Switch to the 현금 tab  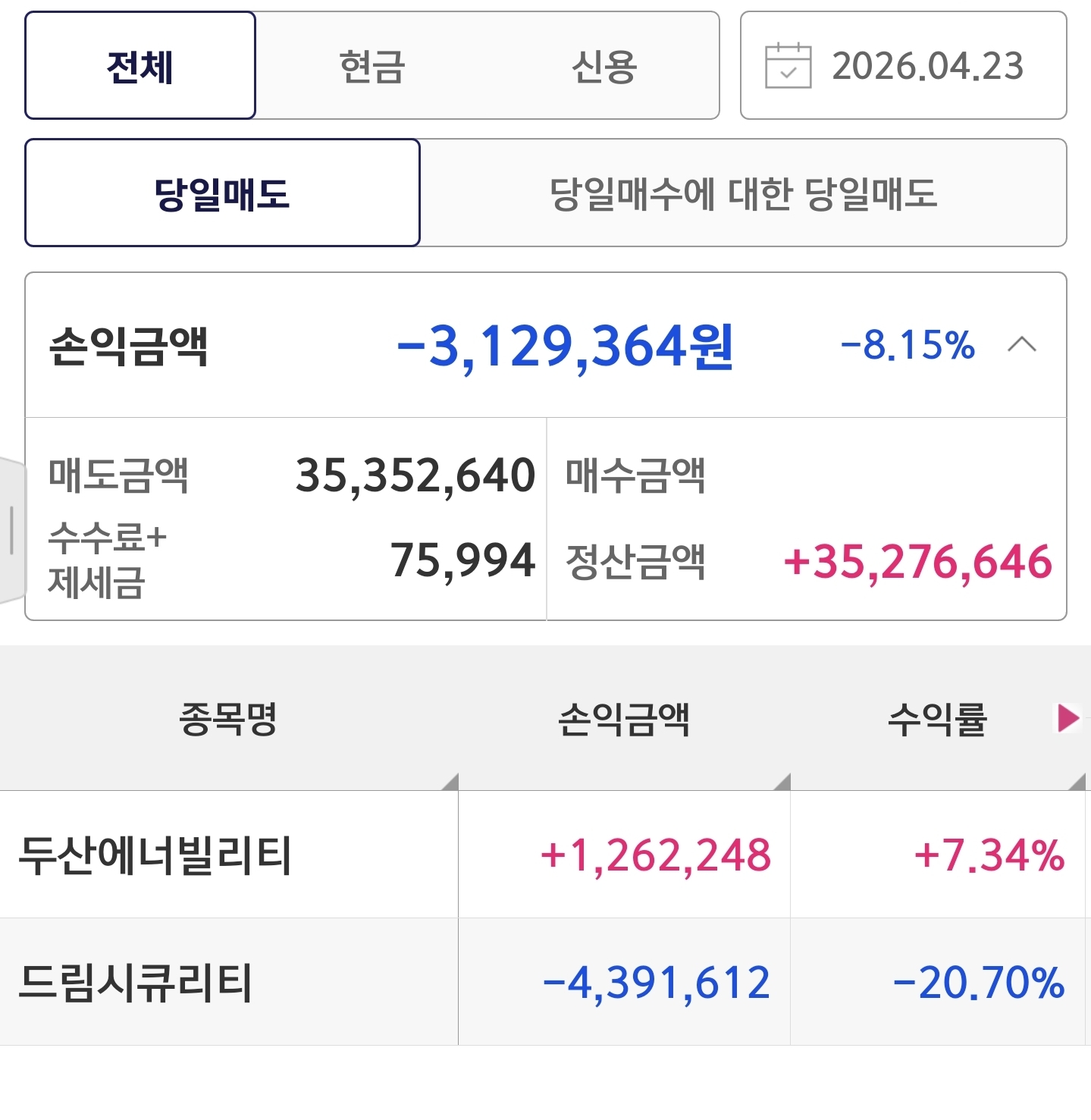(372, 66)
